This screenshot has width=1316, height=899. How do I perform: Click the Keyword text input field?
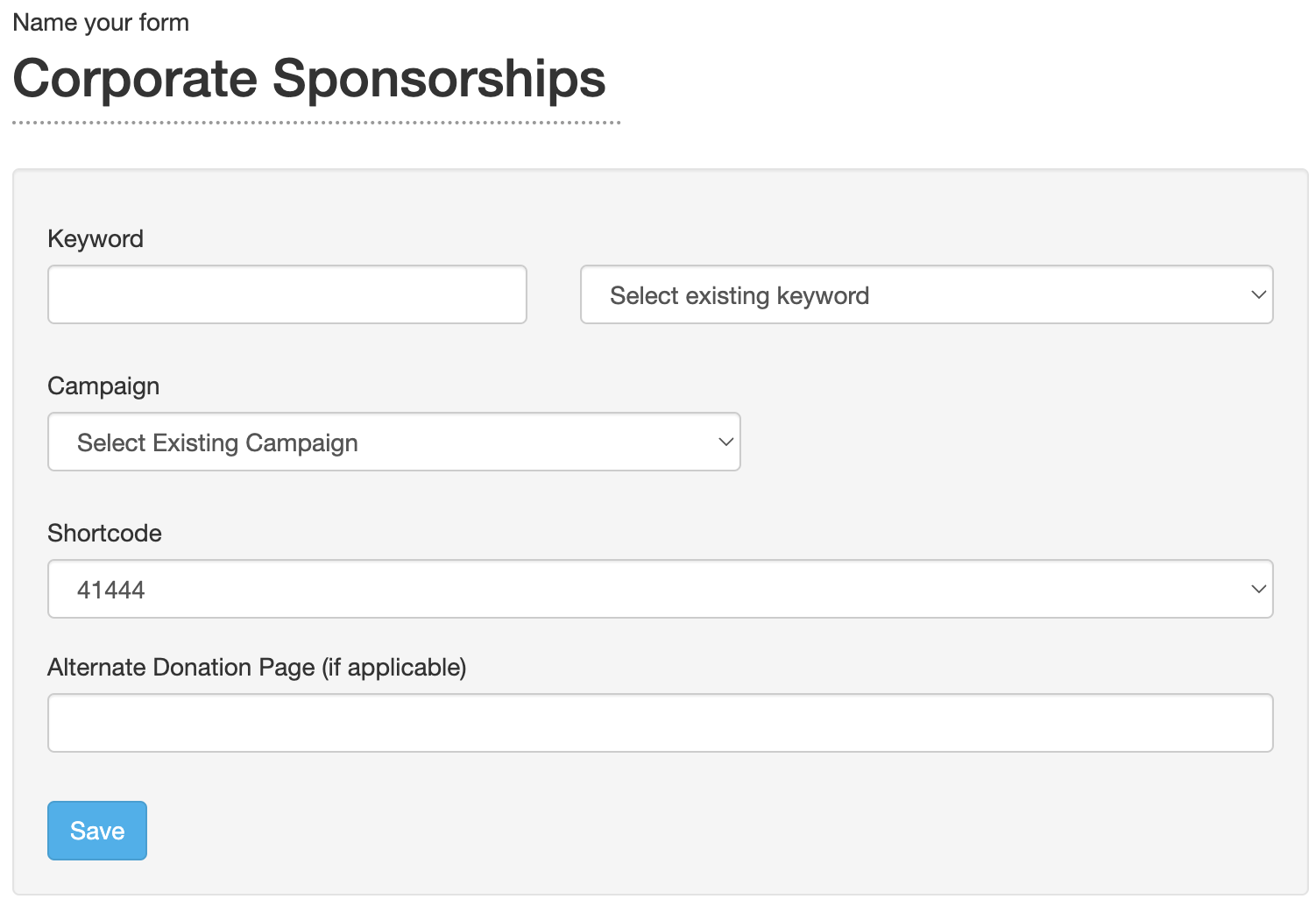287,294
